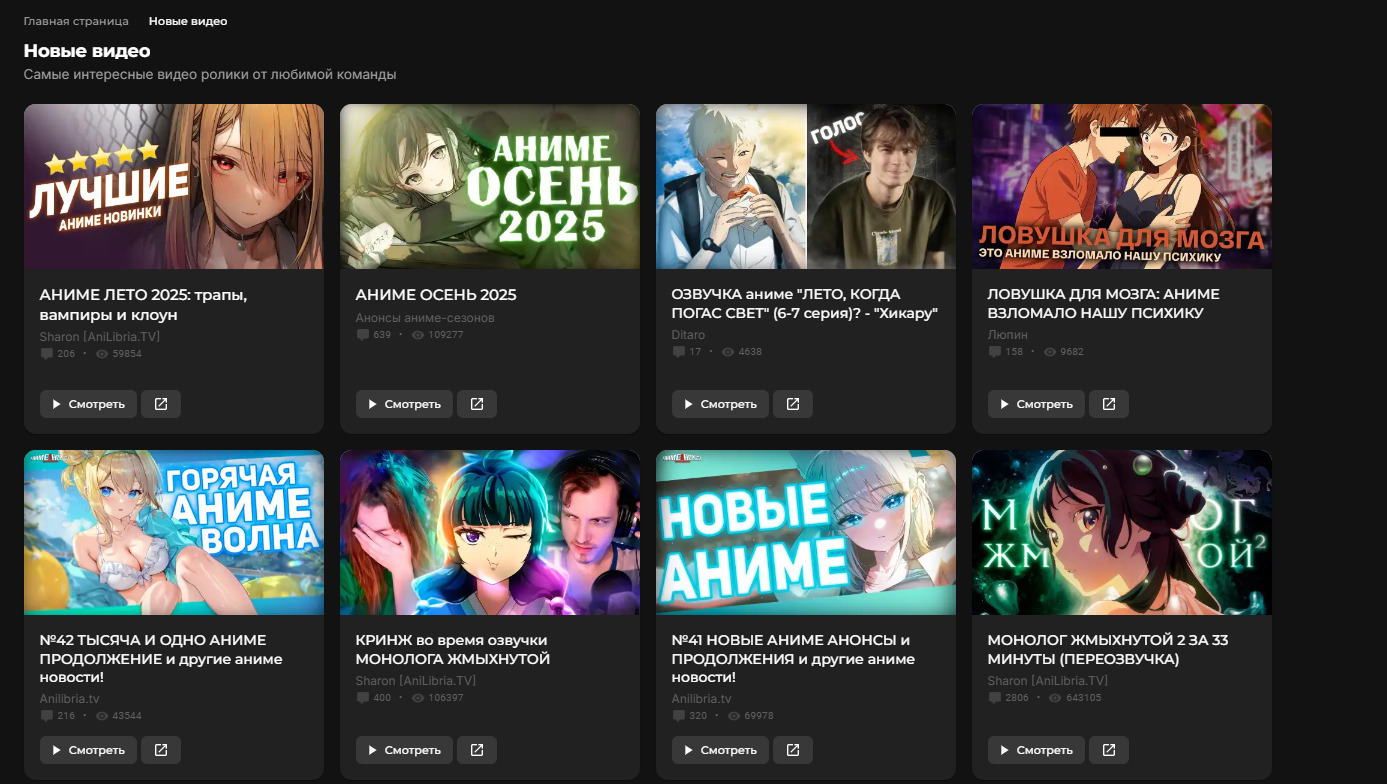Click the Новые видео breadcrumb item
Image resolution: width=1387 pixels, height=784 pixels.
[188, 21]
